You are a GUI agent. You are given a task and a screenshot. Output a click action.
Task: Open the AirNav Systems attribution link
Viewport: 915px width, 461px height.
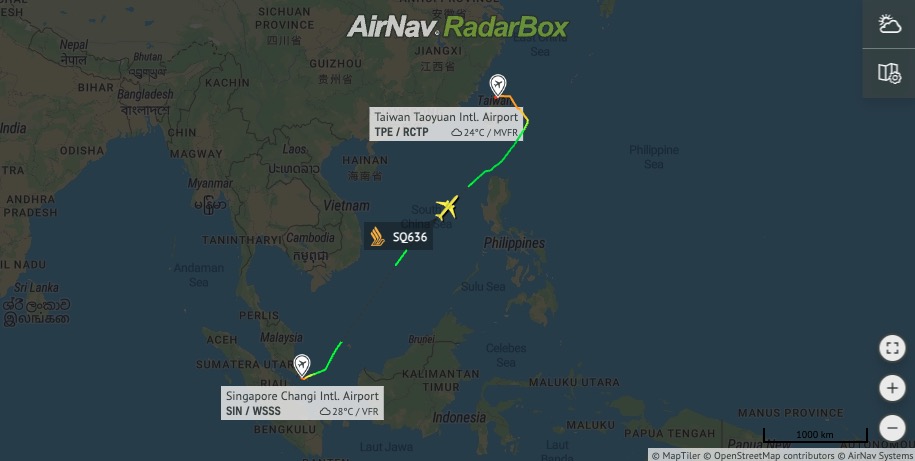click(875, 455)
